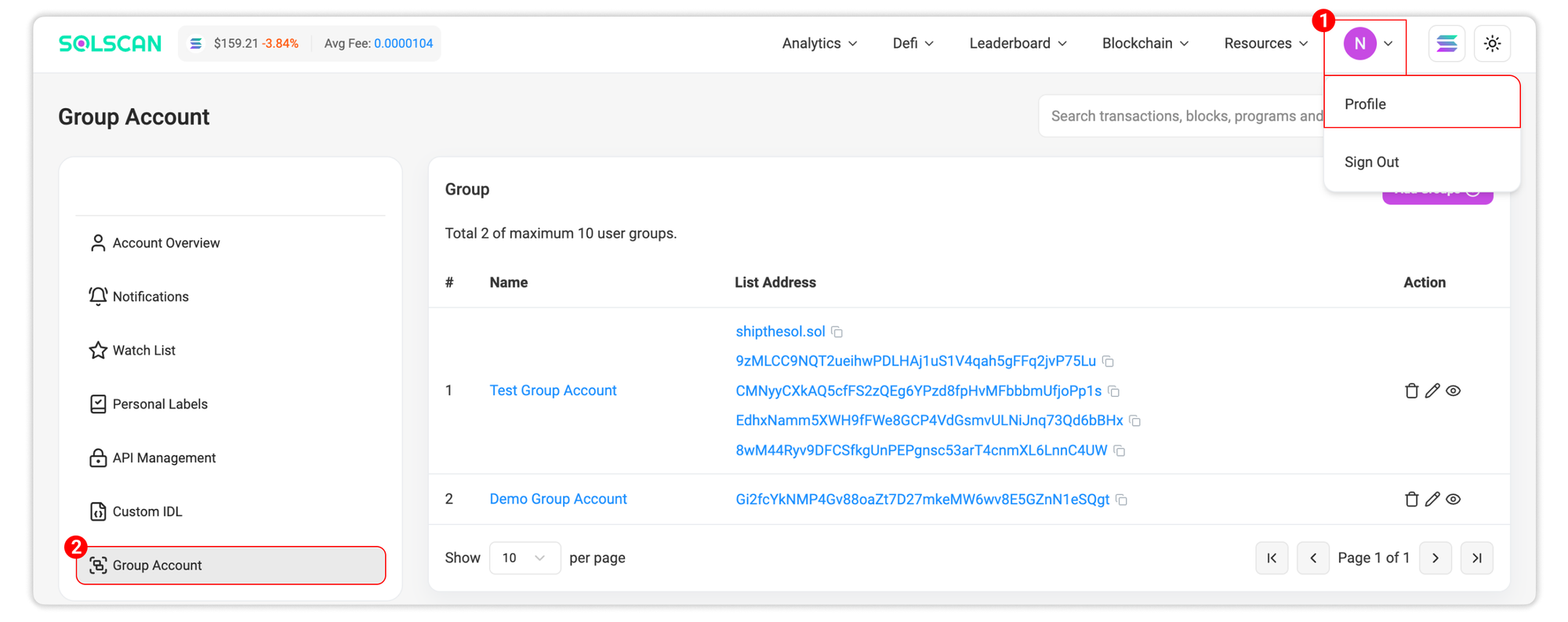The height and width of the screenshot is (622, 1568).
Task: Open the Test Group Account link
Action: [x=553, y=391]
